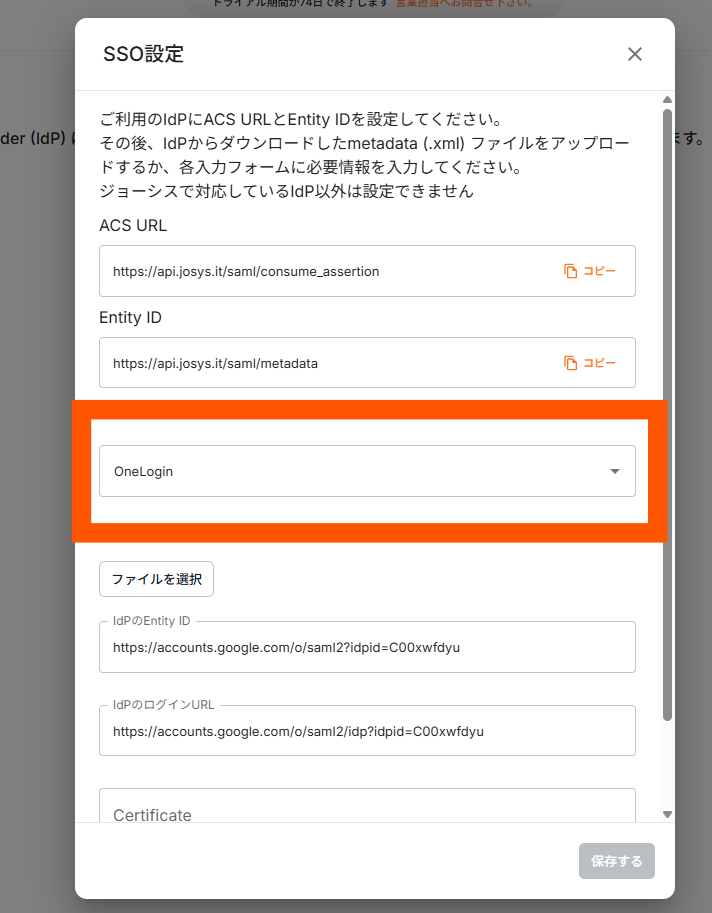Click the SSO設定 dialog title
The height and width of the screenshot is (913, 712).
click(143, 54)
